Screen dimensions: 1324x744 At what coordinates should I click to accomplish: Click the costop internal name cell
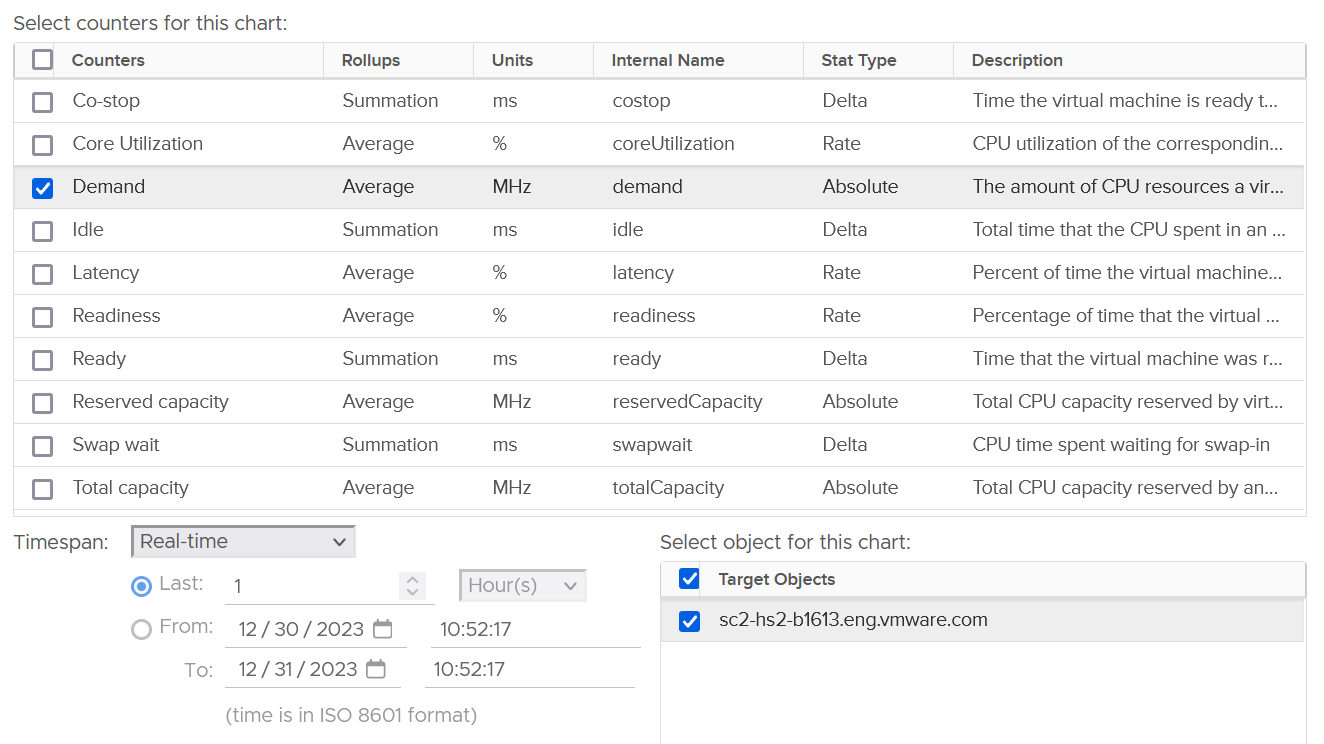tap(642, 101)
